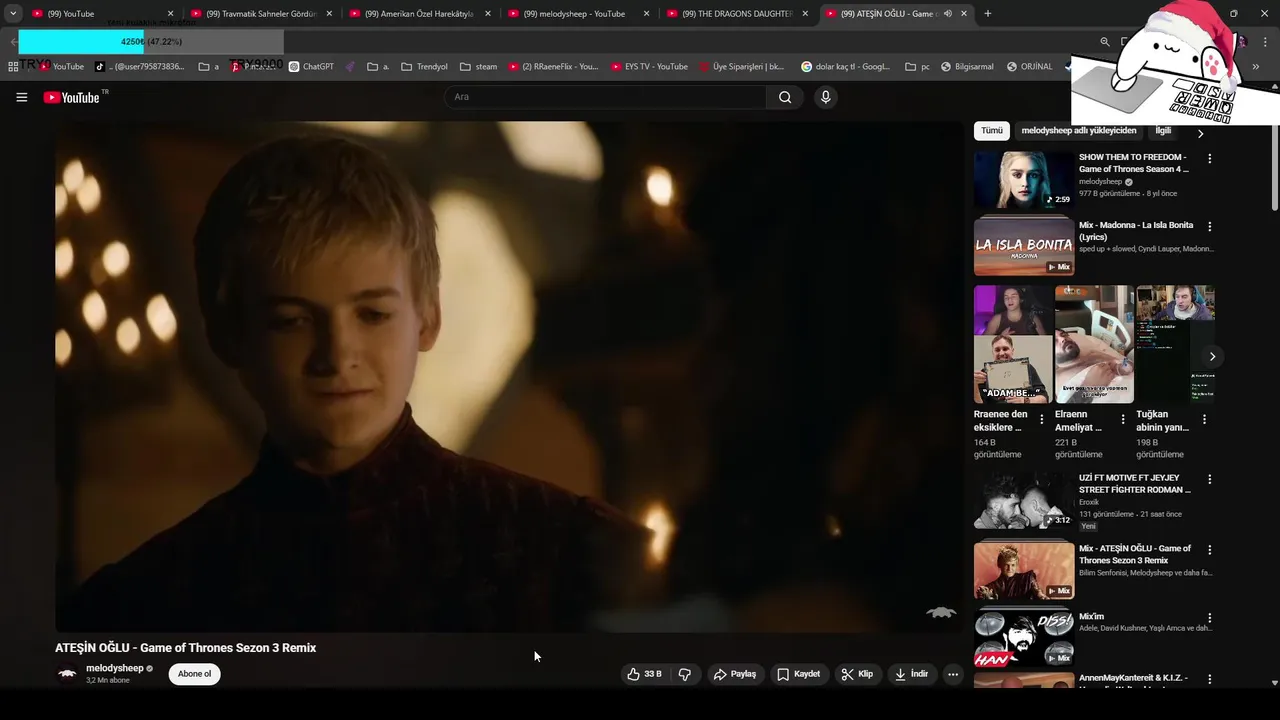This screenshot has width=1280, height=720.
Task: Start voice search with the microphone icon
Action: pyautogui.click(x=825, y=97)
